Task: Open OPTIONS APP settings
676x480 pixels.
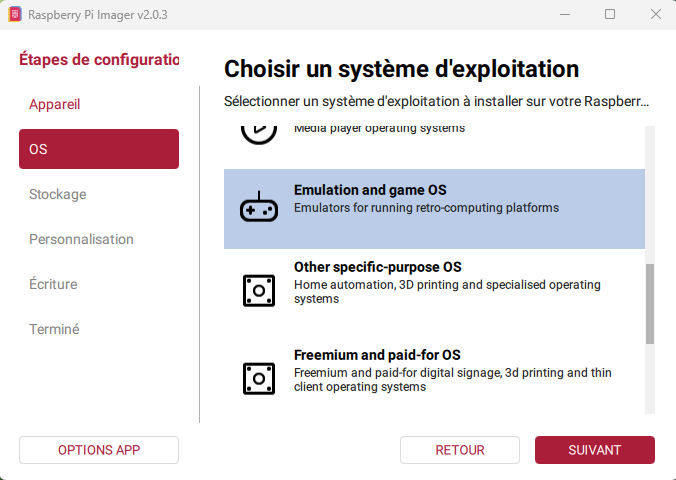Action: point(99,450)
